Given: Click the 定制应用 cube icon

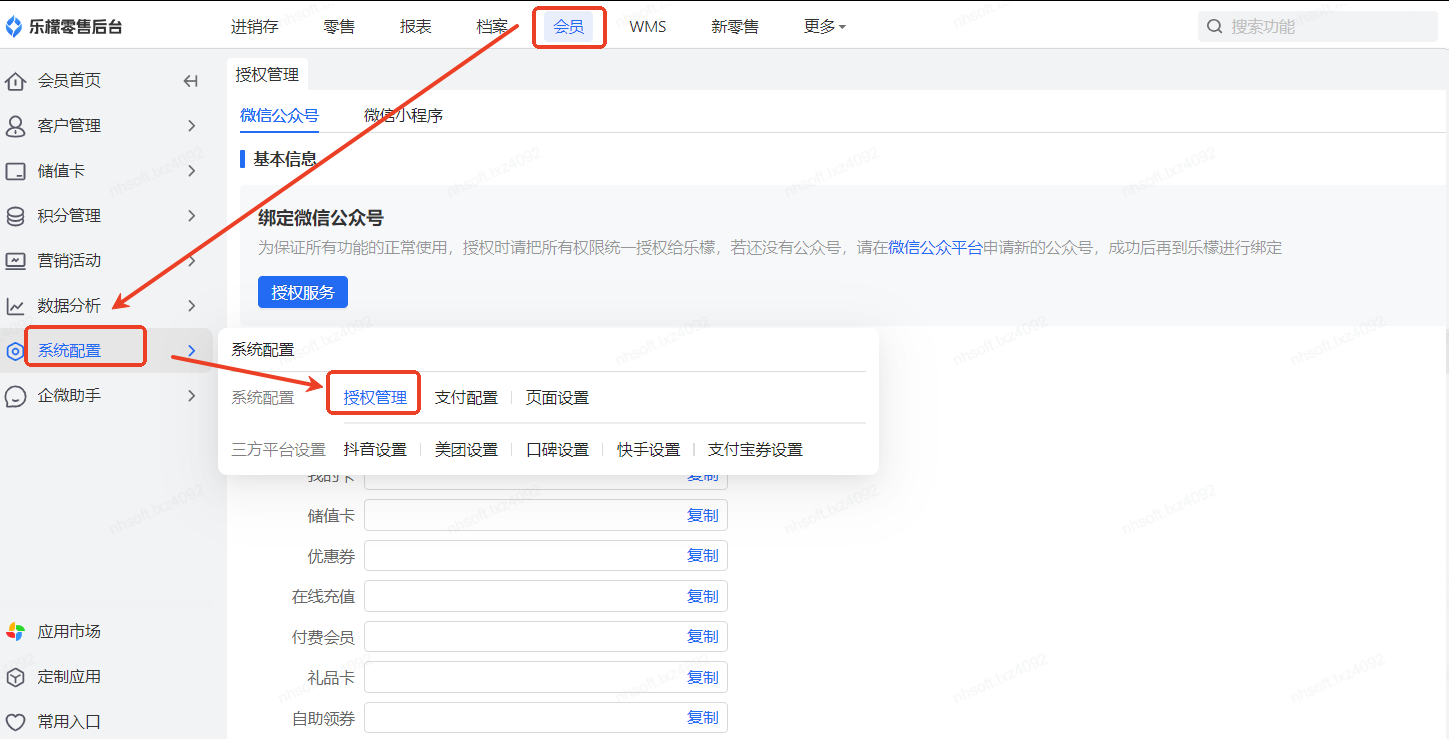Looking at the screenshot, I should pos(15,677).
